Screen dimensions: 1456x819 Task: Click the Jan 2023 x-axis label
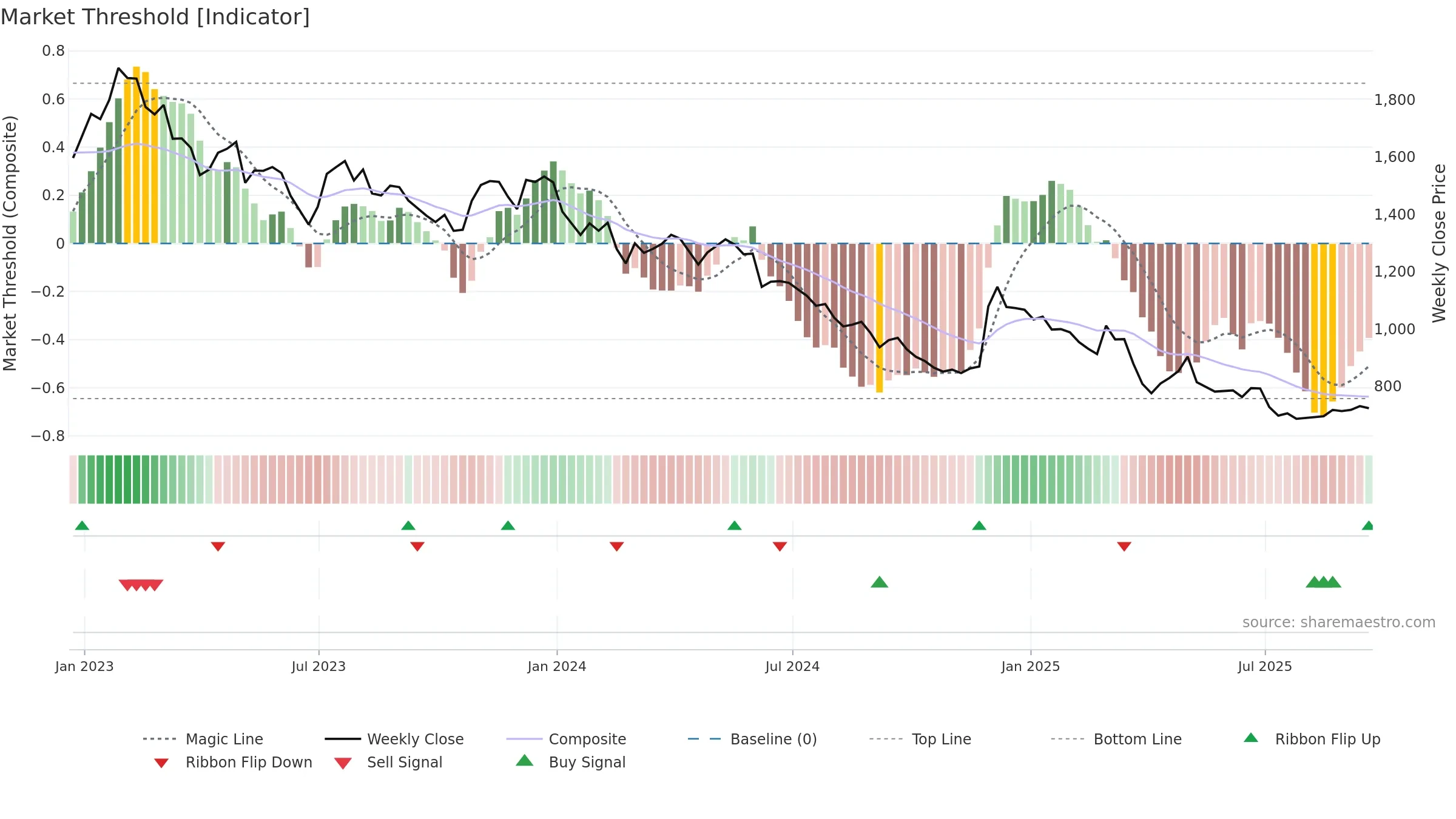coord(84,666)
